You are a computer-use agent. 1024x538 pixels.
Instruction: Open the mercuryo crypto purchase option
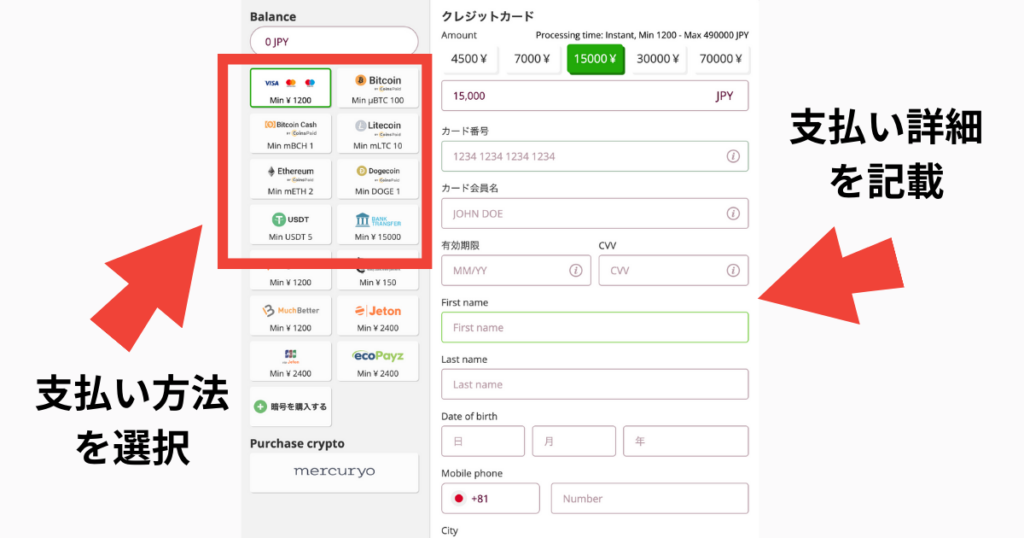(x=334, y=472)
